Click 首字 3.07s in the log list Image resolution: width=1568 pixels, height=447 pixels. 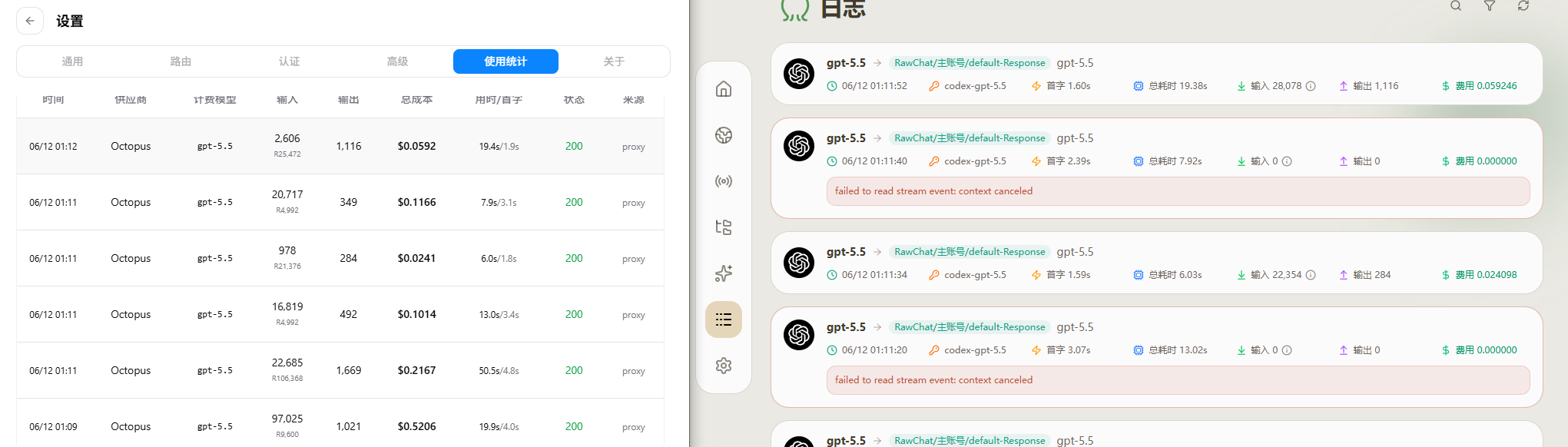(1061, 350)
